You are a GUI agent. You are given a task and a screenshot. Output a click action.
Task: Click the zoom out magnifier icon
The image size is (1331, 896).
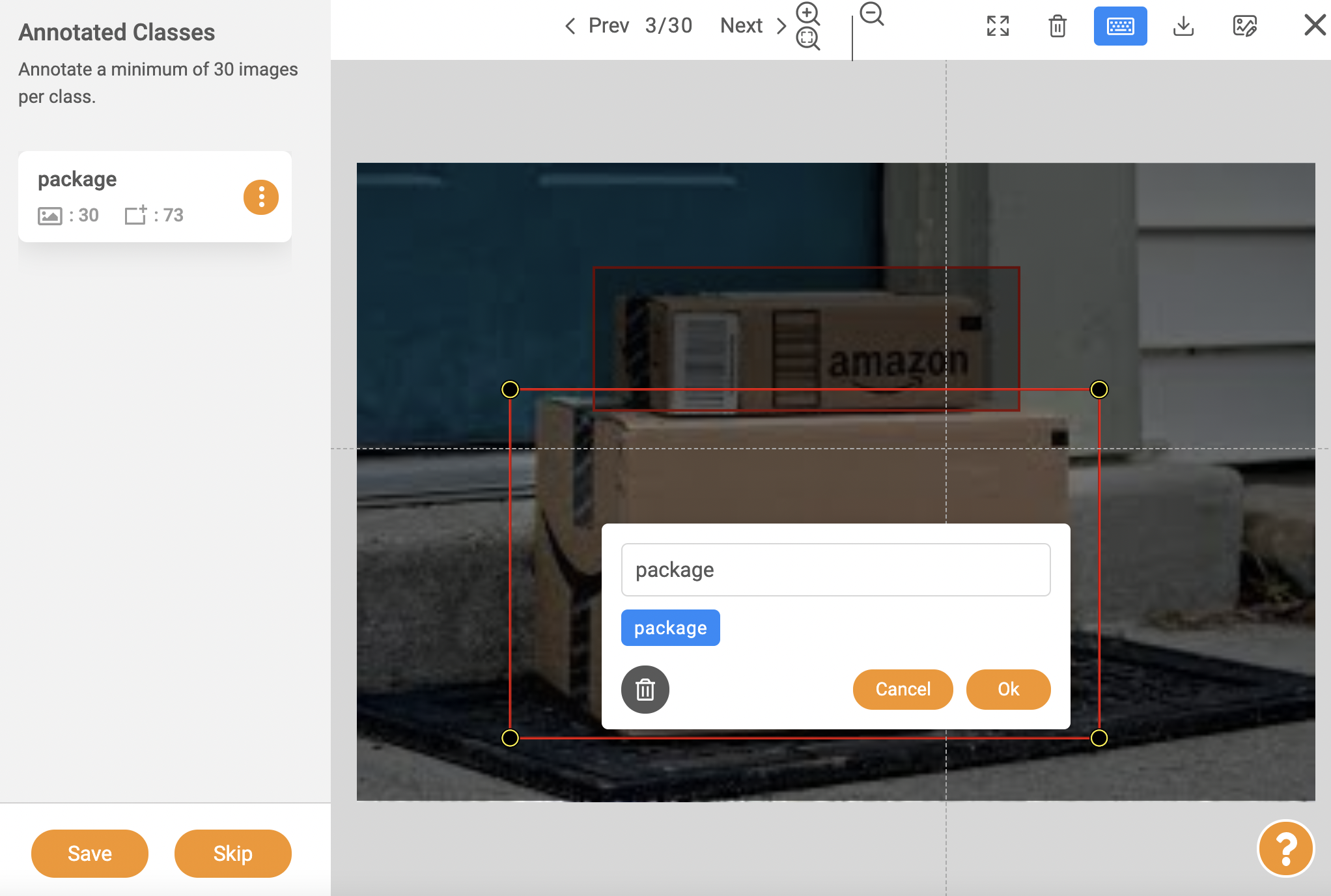click(871, 14)
